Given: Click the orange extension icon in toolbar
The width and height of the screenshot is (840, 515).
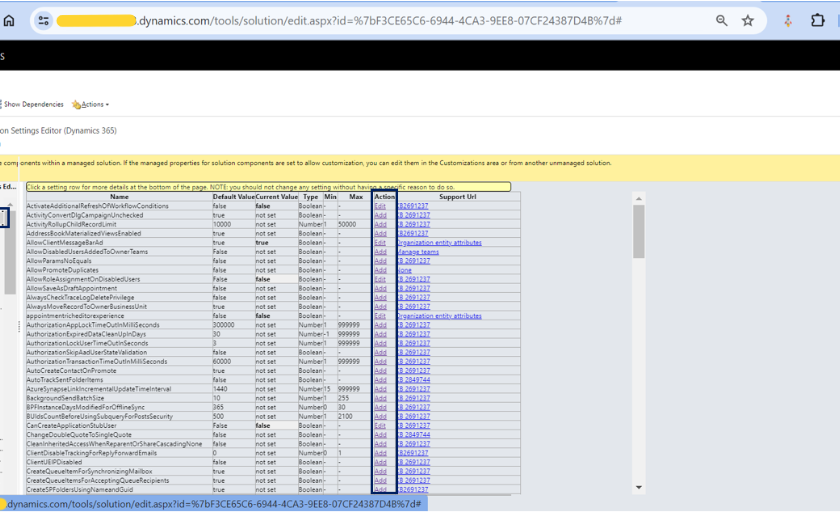Looking at the screenshot, I should coord(788,20).
